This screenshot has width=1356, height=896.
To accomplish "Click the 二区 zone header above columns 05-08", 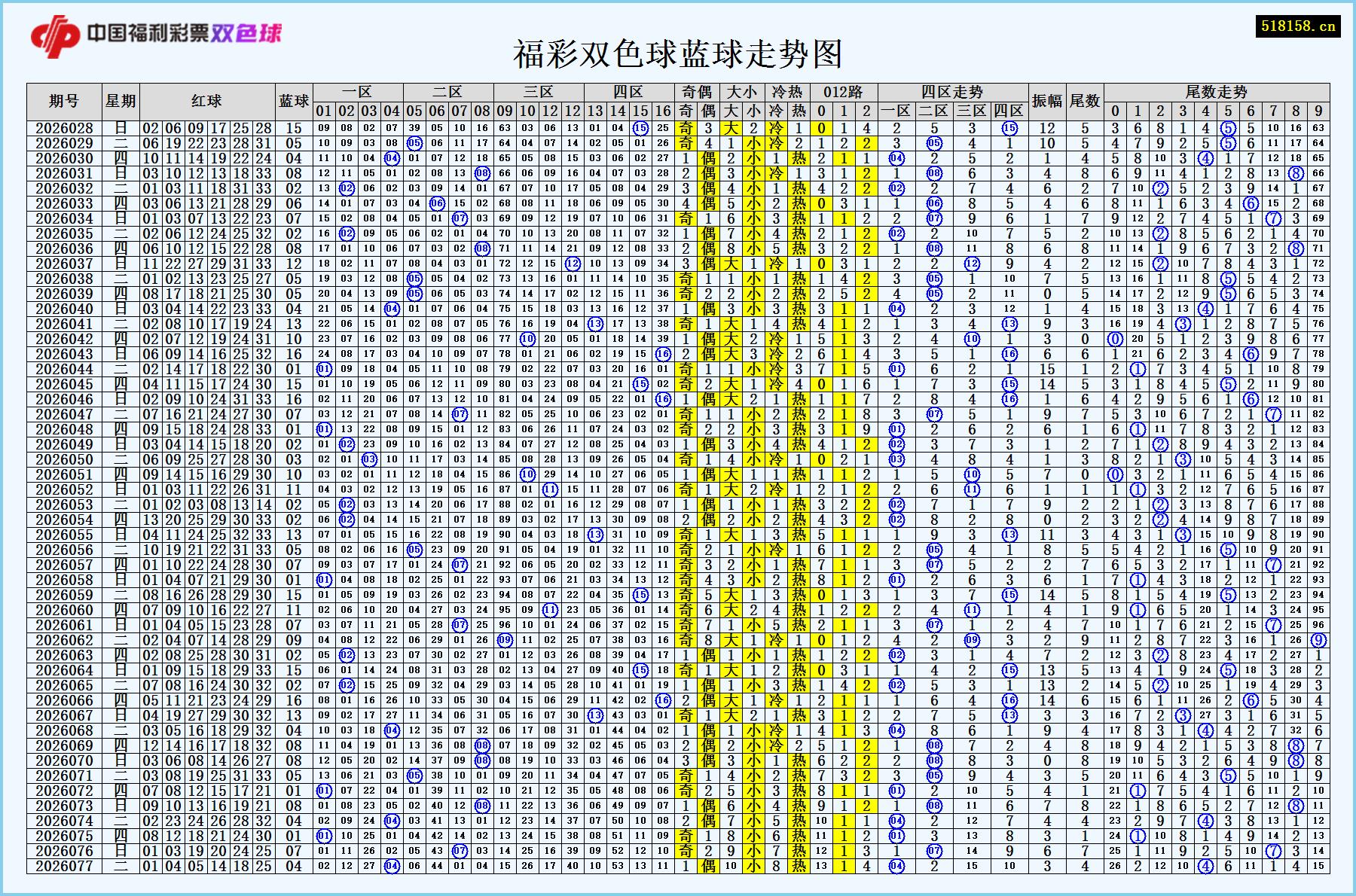I will (447, 92).
